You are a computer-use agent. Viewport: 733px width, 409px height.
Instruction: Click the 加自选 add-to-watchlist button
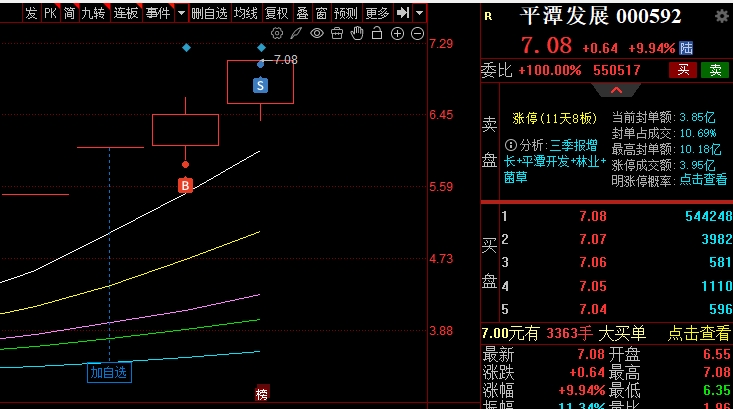coord(109,373)
